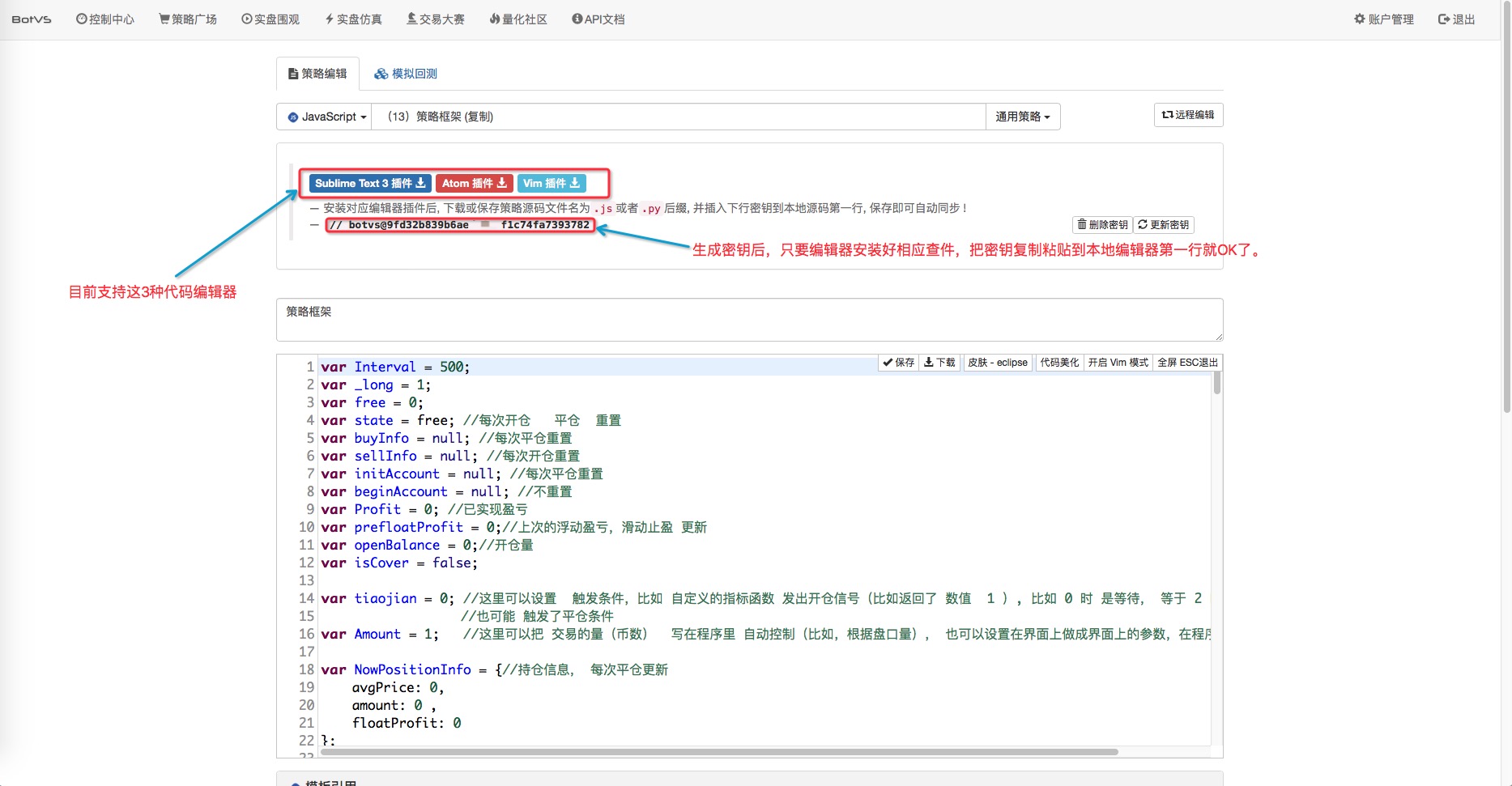This screenshot has width=1512, height=786.
Task: Click the BotVS logo
Action: (32, 19)
